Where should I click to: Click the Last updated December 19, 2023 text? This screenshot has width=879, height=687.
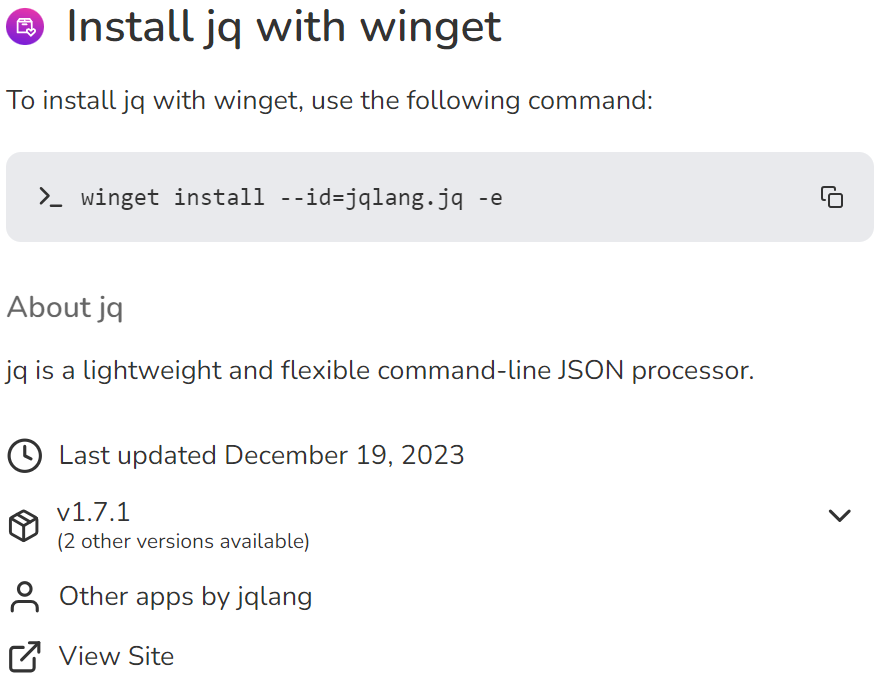tap(261, 456)
